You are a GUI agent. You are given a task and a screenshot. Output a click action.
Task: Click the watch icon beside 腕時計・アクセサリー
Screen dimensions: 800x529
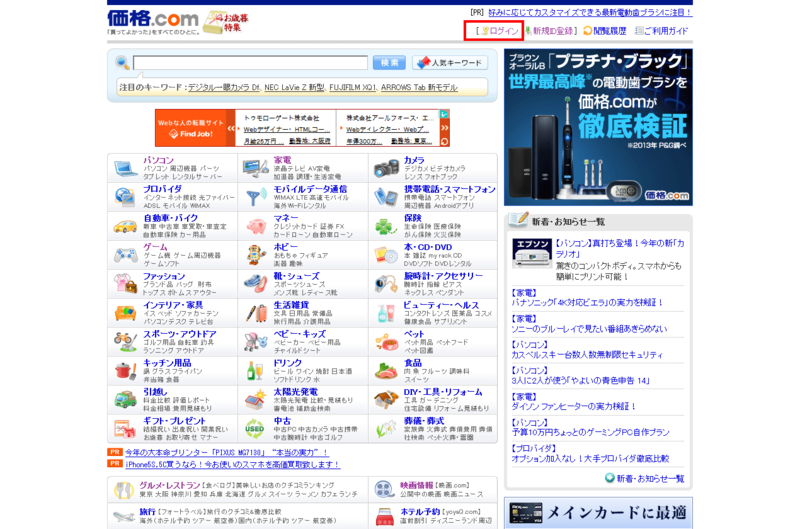click(x=386, y=284)
